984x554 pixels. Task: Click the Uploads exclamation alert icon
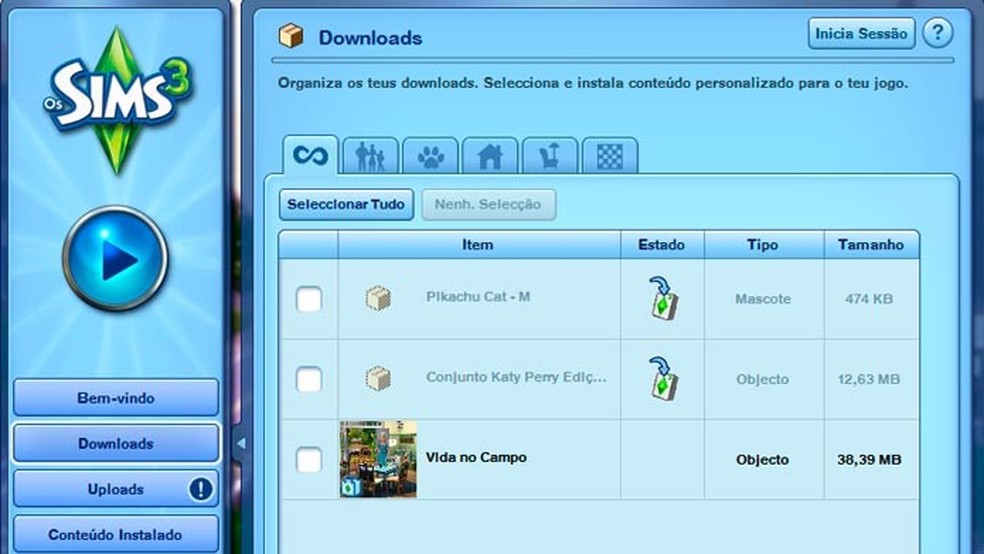pyautogui.click(x=201, y=489)
